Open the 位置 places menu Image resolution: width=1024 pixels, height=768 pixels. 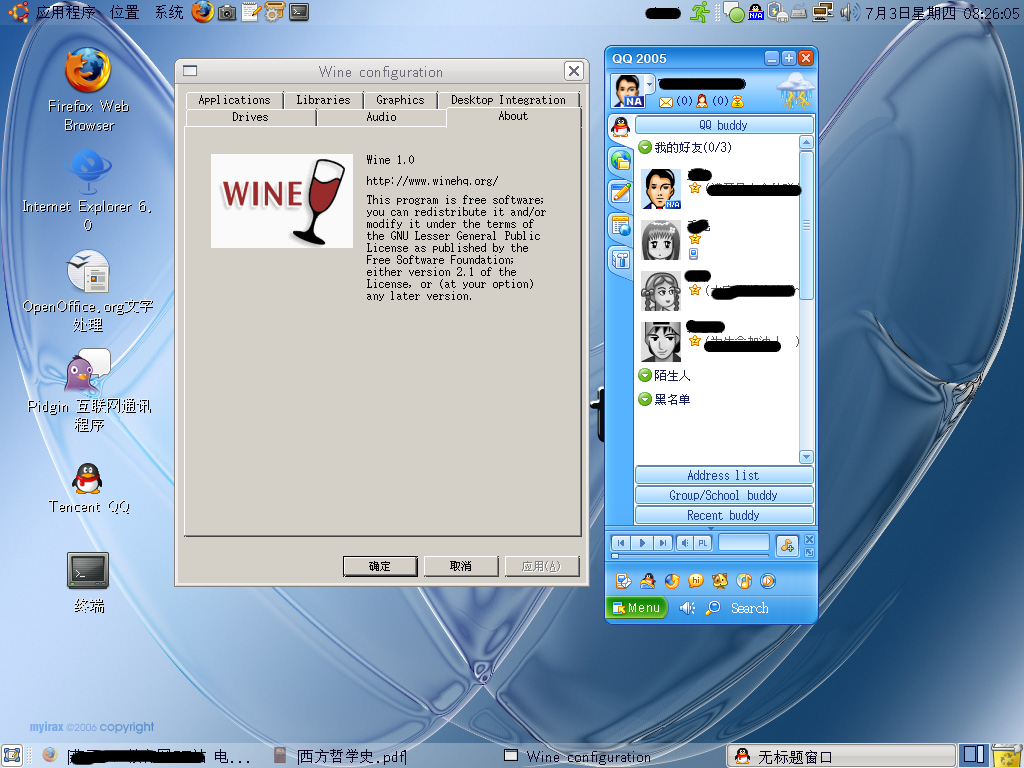(x=125, y=12)
